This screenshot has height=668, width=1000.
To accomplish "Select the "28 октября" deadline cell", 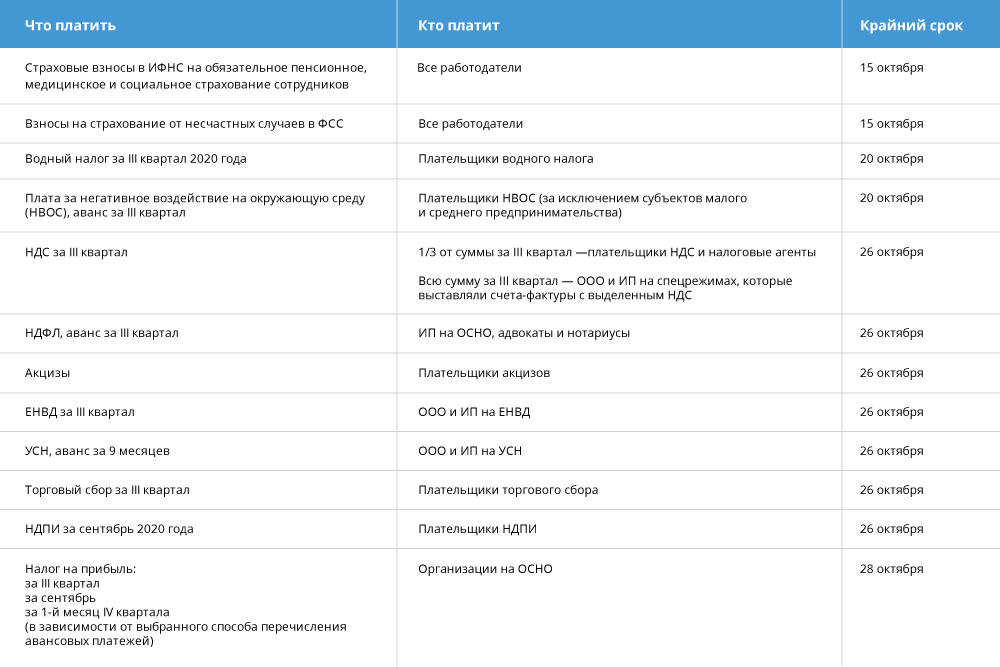I will point(891,569).
